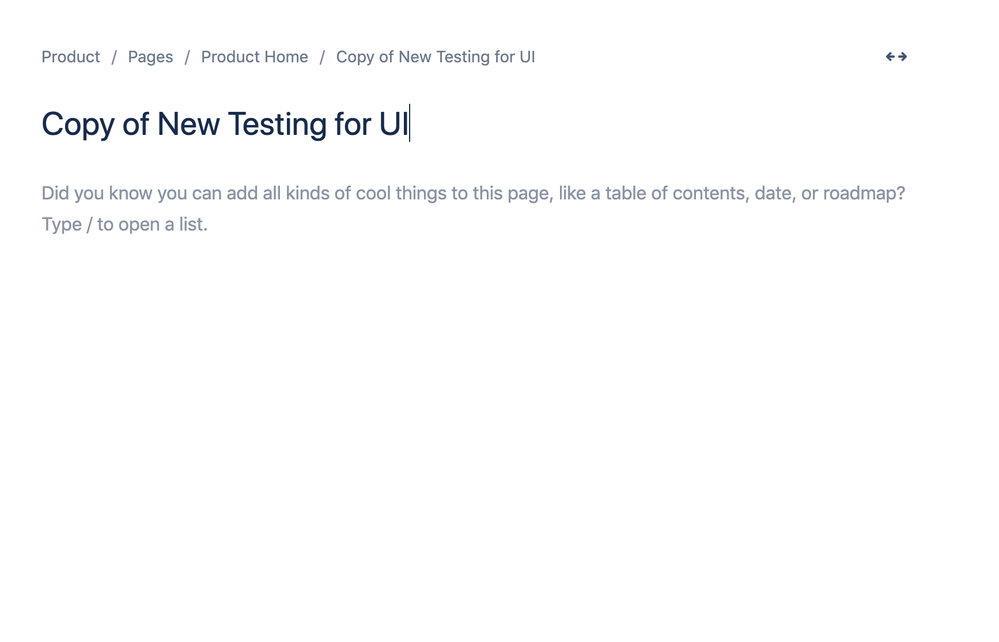Image resolution: width=999 pixels, height=642 pixels.
Task: Click after the words Type / to open a list
Action: [208, 224]
